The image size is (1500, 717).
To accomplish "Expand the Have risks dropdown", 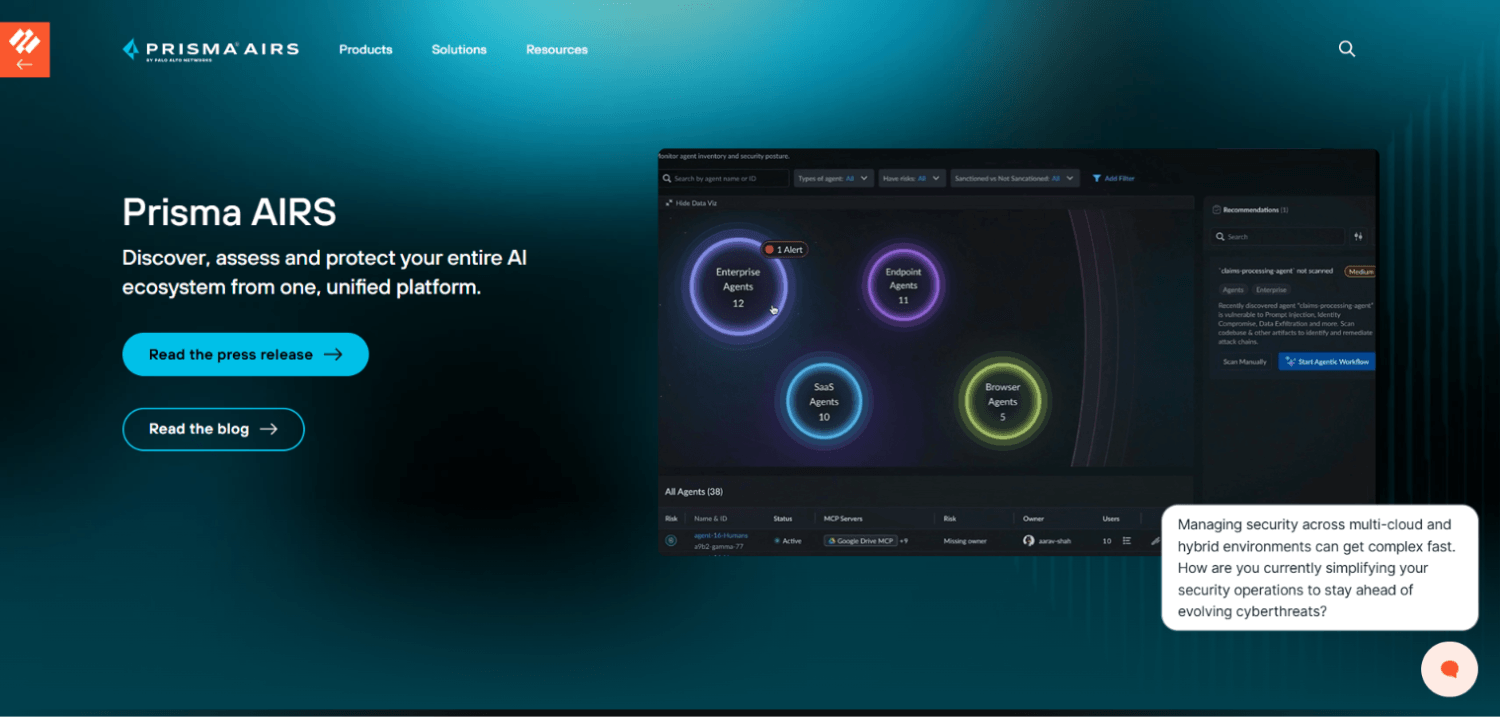I will pos(911,179).
